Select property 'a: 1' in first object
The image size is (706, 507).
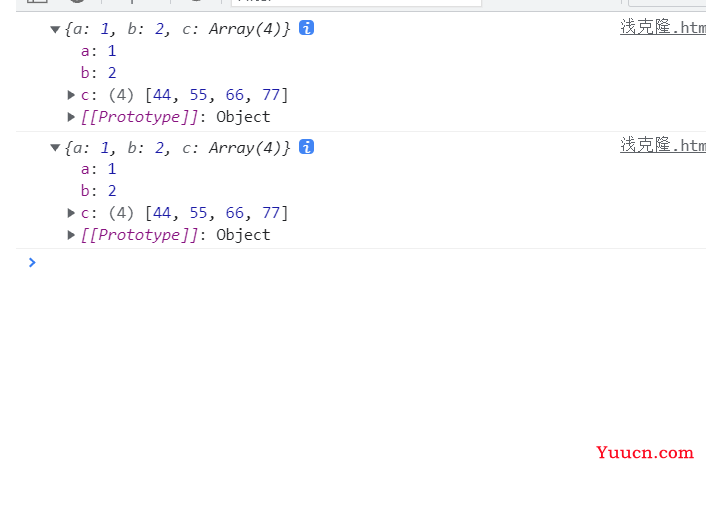(x=99, y=51)
